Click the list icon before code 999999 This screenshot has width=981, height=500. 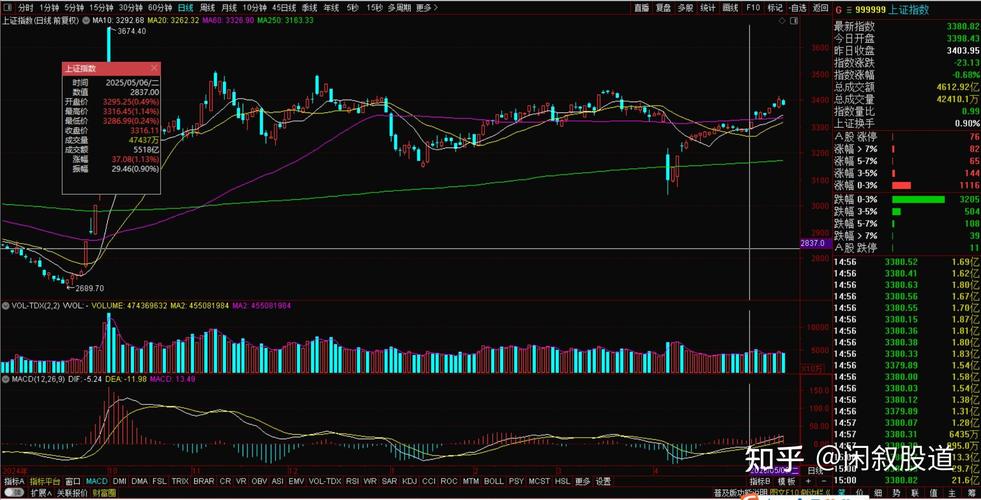[x=849, y=8]
